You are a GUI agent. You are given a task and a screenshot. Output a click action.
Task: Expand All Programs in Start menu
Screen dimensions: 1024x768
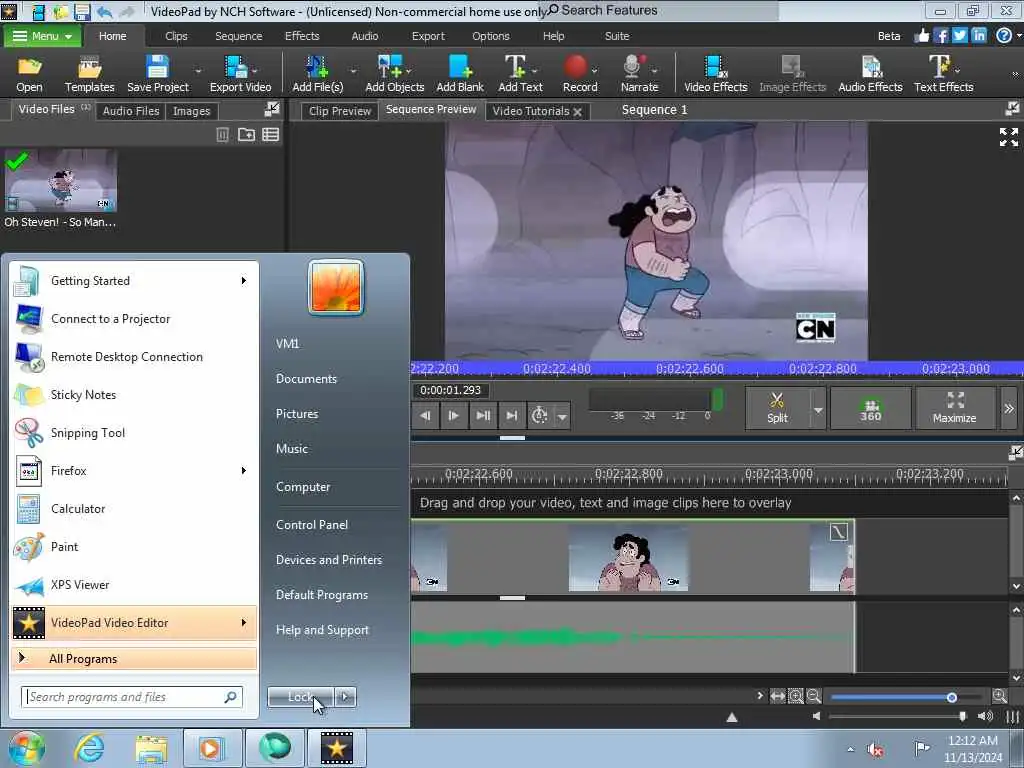click(134, 658)
